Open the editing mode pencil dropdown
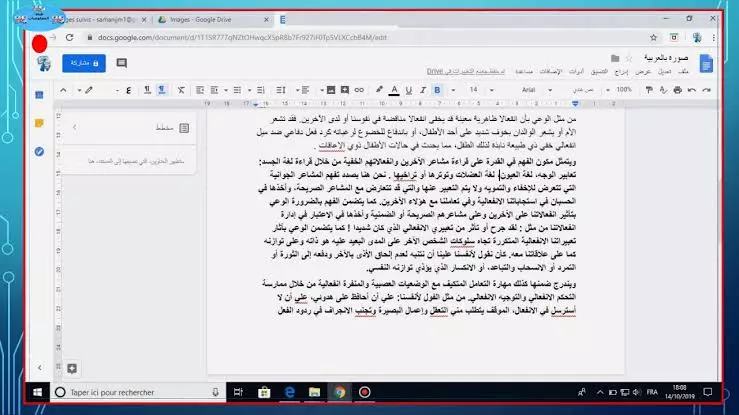 (85, 90)
